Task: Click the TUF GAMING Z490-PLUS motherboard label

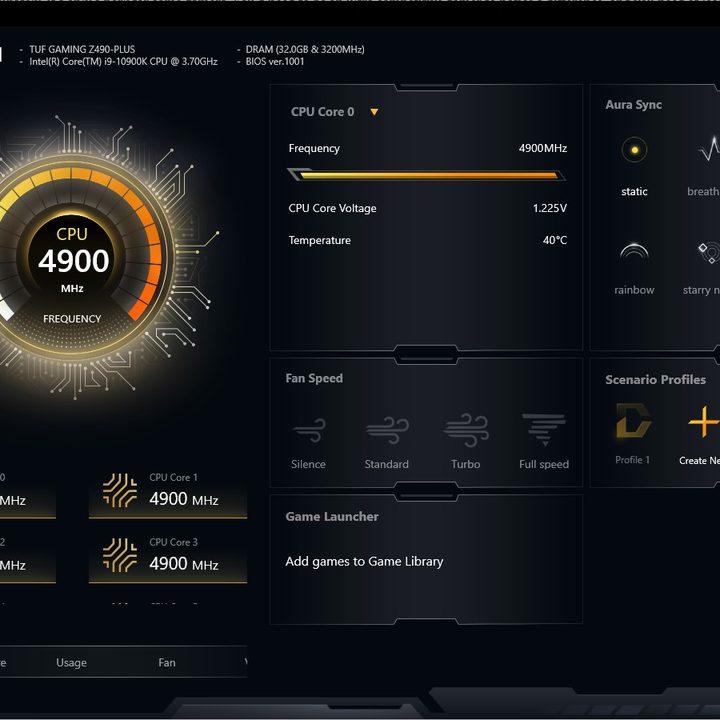Action: click(82, 49)
